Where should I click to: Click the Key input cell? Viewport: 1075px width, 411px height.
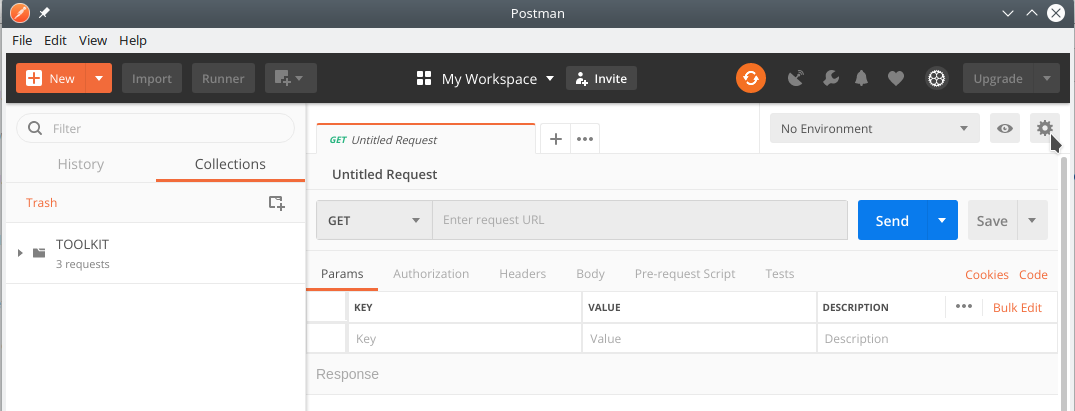pyautogui.click(x=465, y=338)
